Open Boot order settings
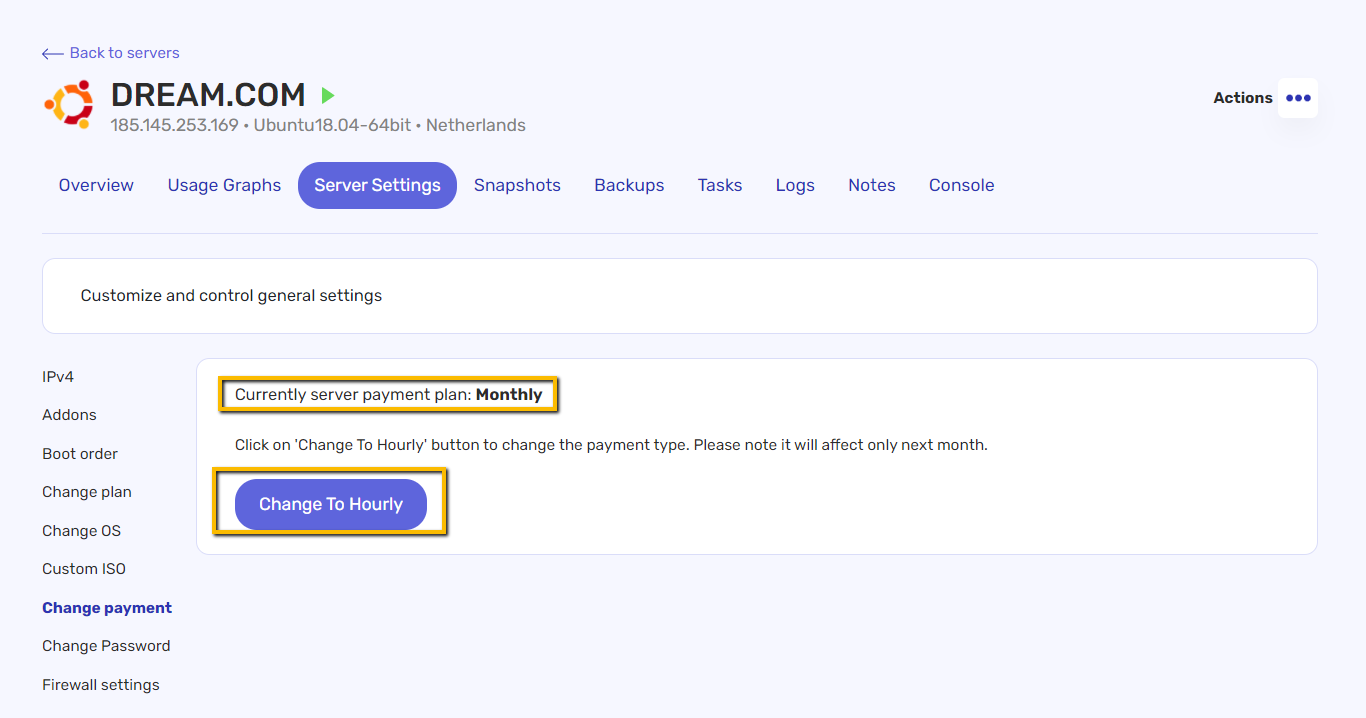Image resolution: width=1366 pixels, height=718 pixels. pos(80,454)
